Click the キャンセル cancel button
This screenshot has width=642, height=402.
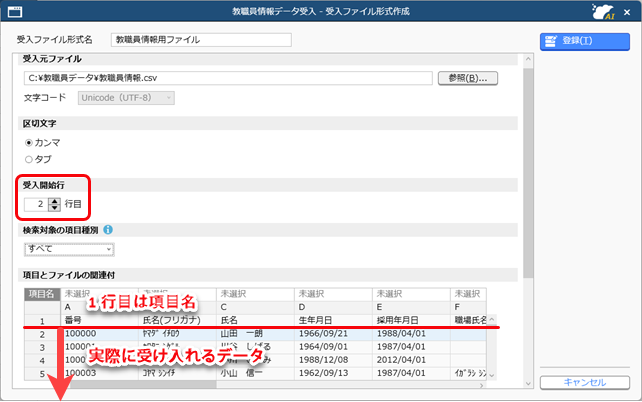[585, 383]
